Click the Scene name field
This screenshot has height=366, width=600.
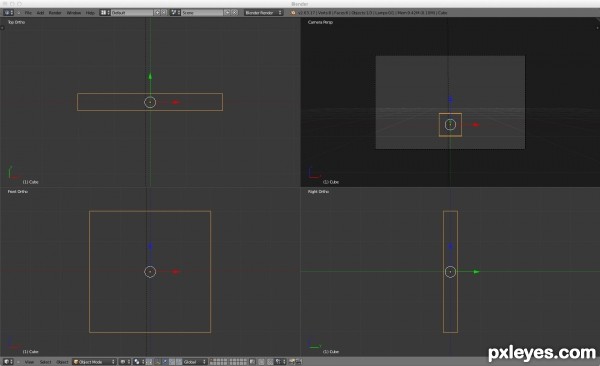(x=202, y=13)
